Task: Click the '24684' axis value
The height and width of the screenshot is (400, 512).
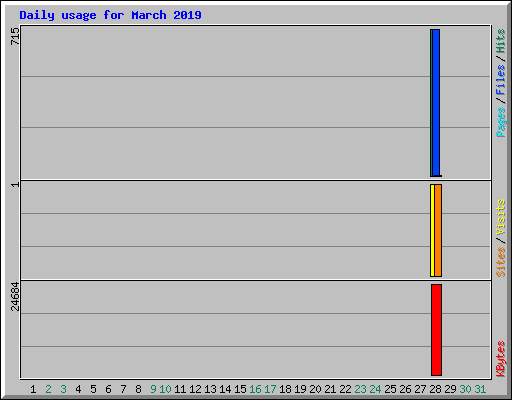Action: (15, 297)
